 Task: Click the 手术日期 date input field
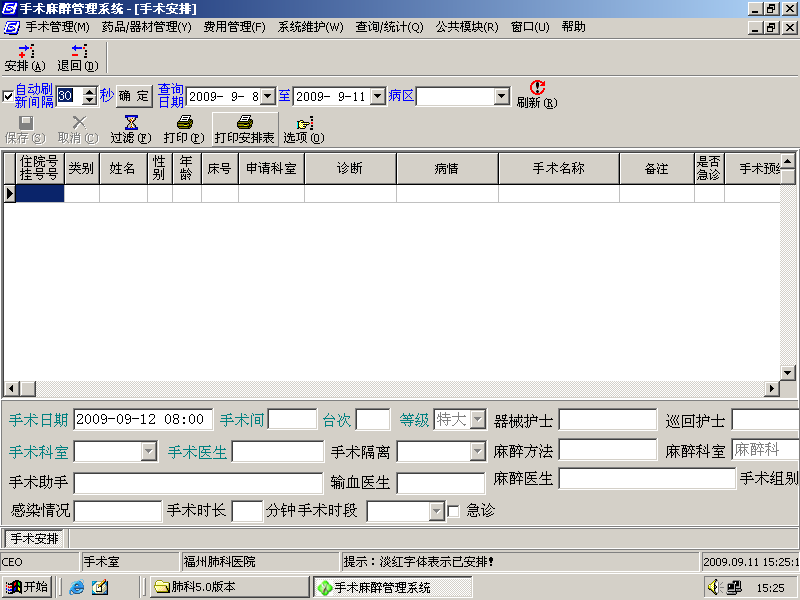(x=143, y=419)
